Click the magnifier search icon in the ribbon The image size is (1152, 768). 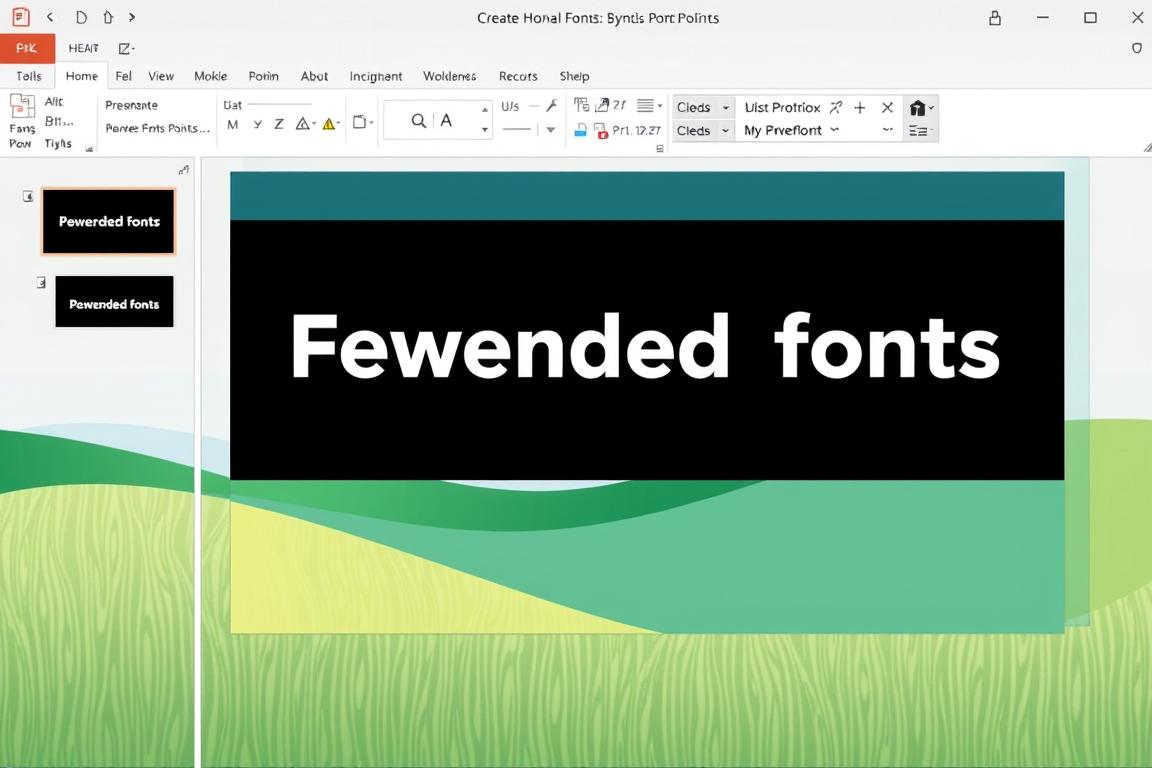pos(419,121)
